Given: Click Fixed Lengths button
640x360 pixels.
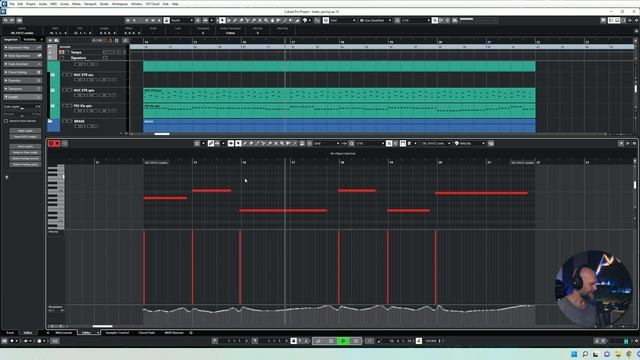Looking at the screenshot, I should point(25,147).
